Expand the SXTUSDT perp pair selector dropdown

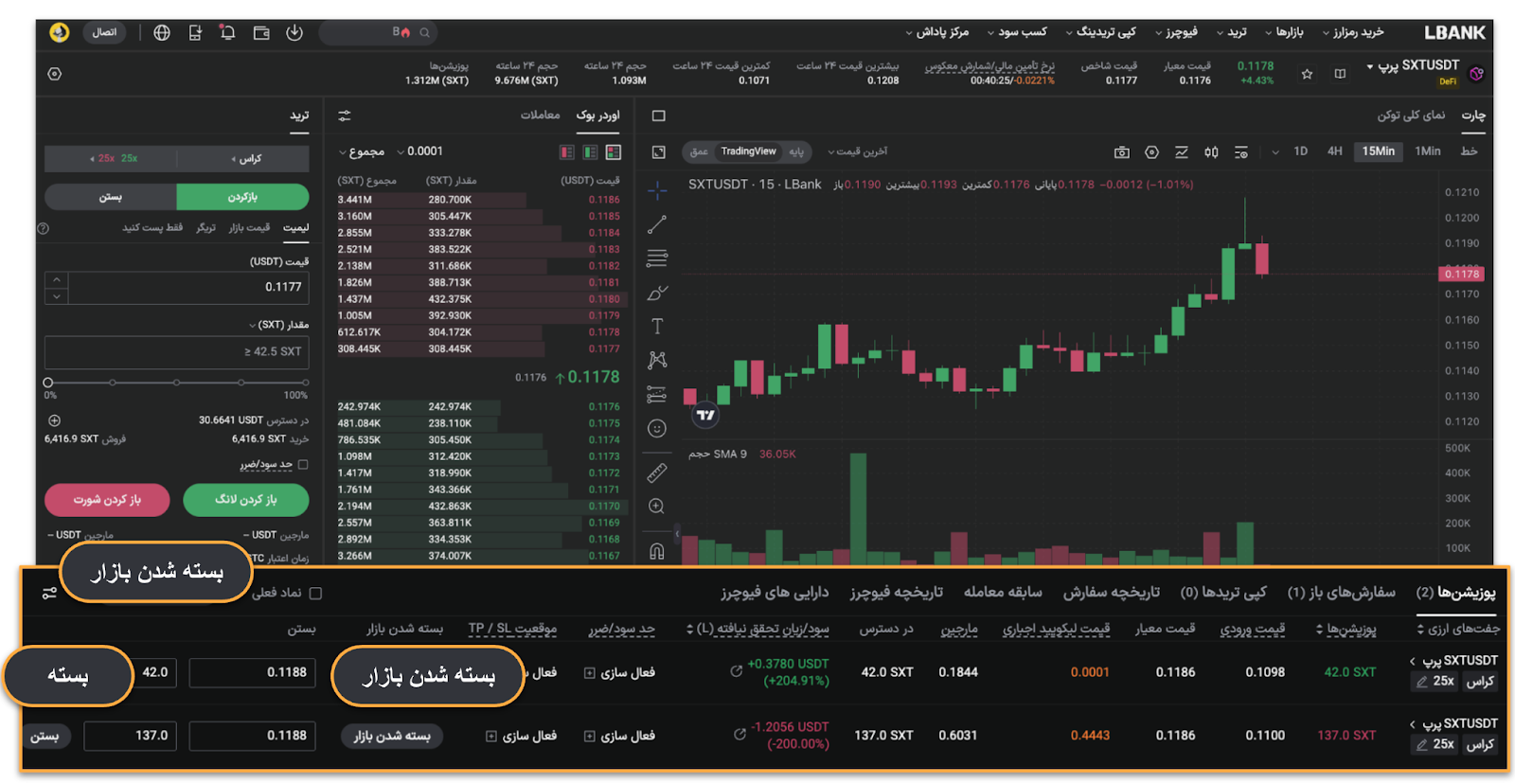pyautogui.click(x=1414, y=65)
